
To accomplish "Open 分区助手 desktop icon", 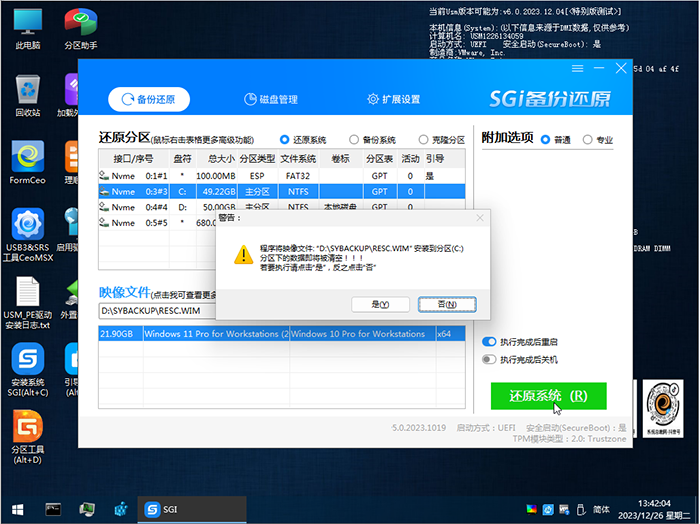I will (80, 29).
